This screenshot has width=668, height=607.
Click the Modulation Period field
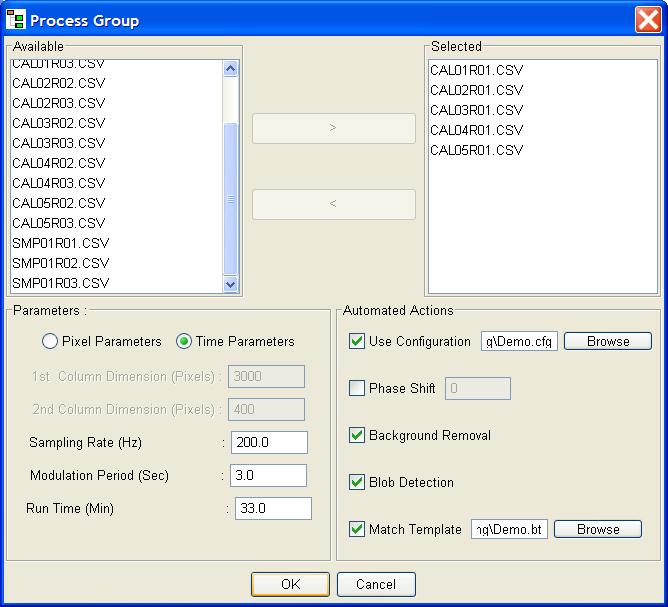click(268, 476)
